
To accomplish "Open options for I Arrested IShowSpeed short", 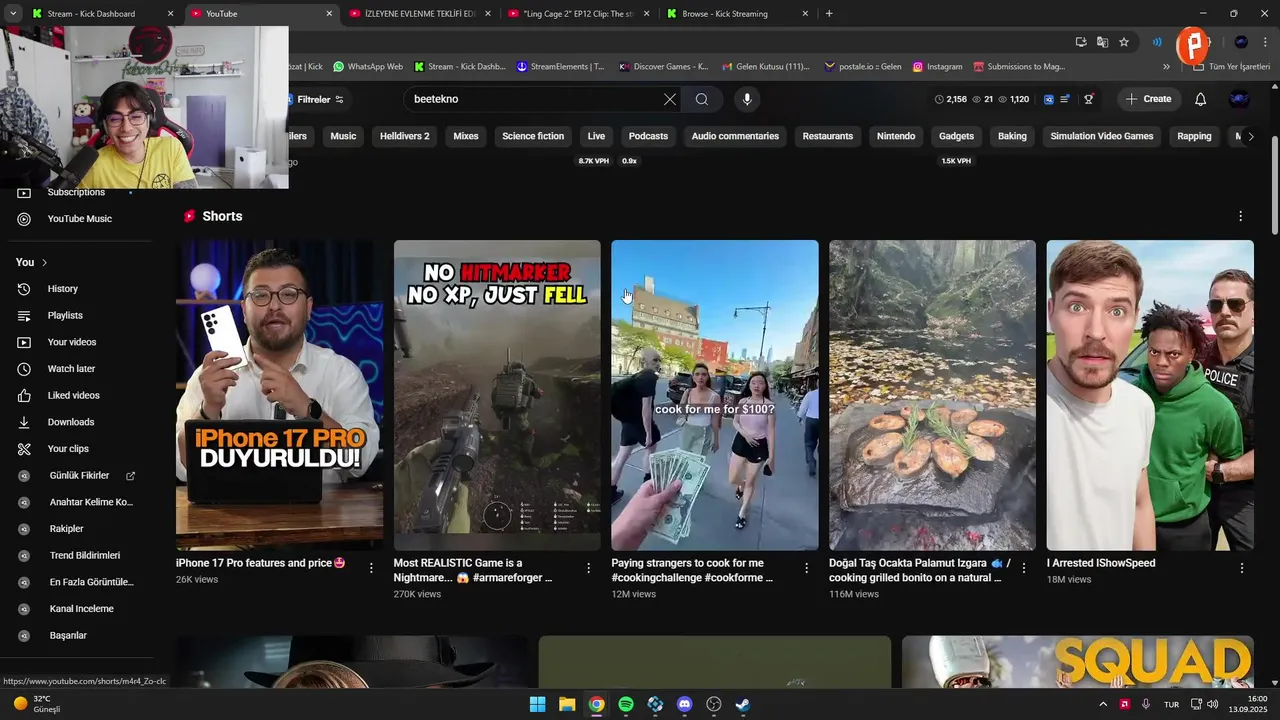I will 1242,568.
